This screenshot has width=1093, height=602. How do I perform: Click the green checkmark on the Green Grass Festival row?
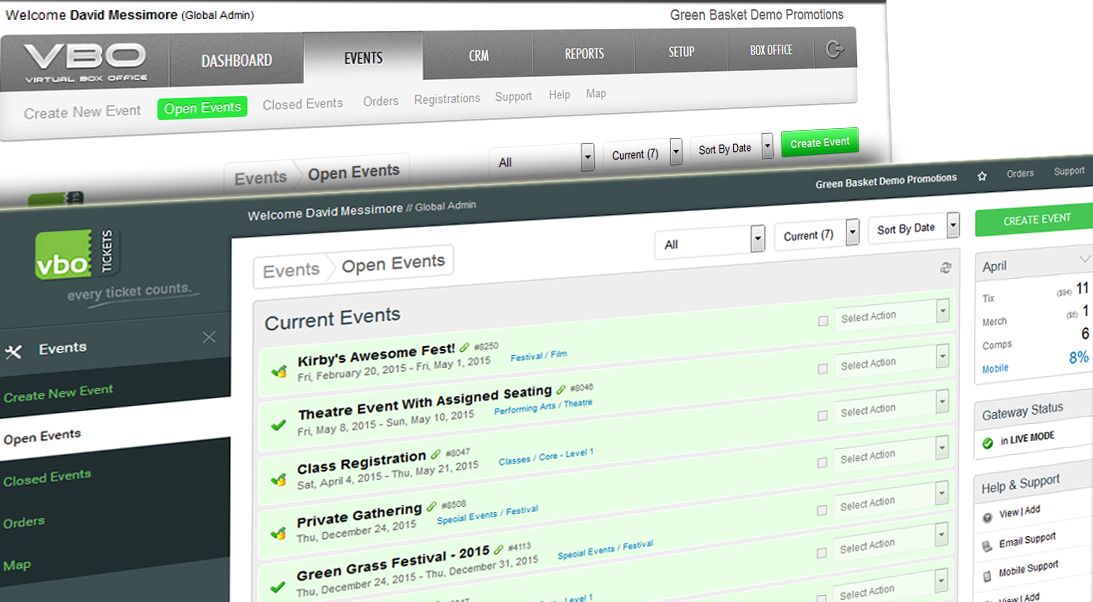pyautogui.click(x=277, y=587)
